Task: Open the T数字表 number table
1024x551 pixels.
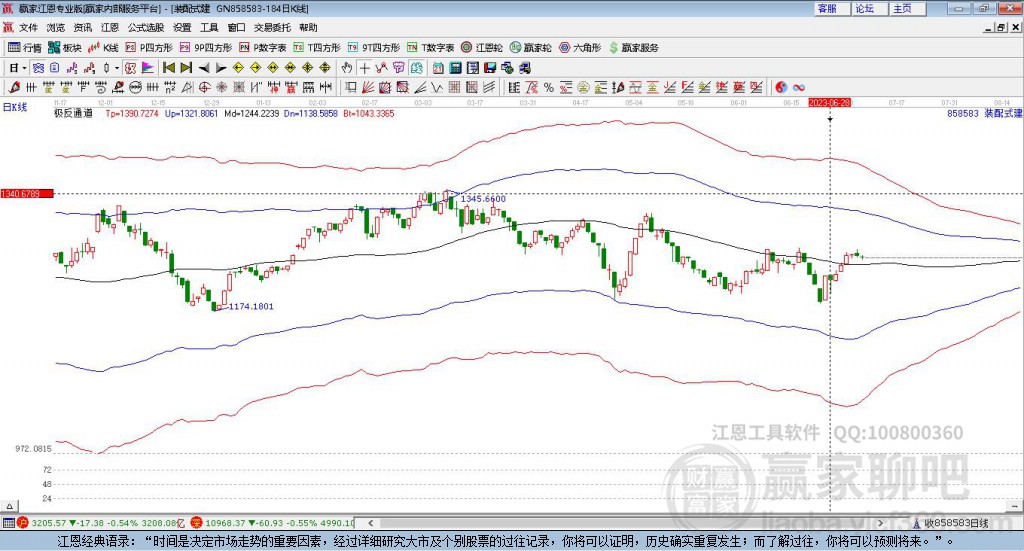Action: [430, 48]
